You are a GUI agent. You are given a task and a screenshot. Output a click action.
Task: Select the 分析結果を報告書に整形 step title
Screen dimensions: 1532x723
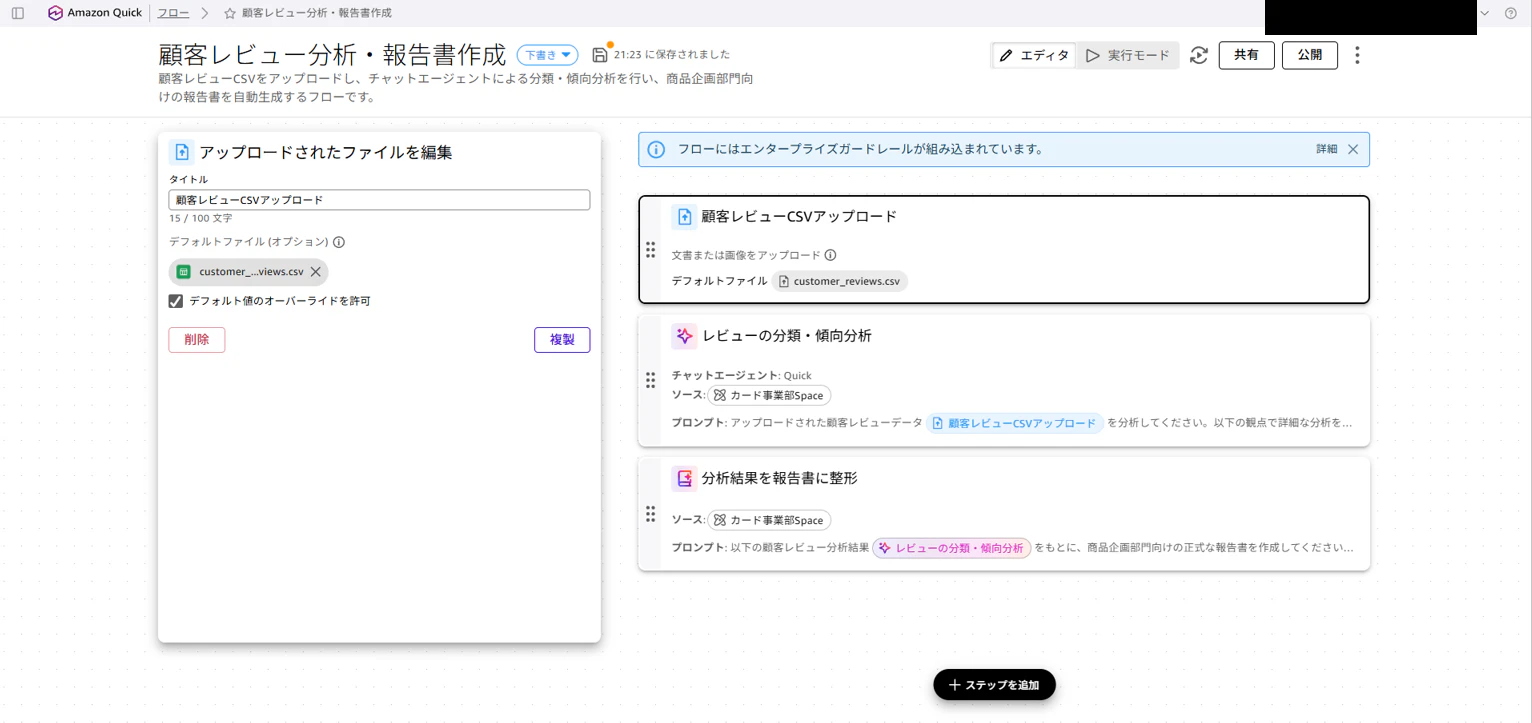779,478
